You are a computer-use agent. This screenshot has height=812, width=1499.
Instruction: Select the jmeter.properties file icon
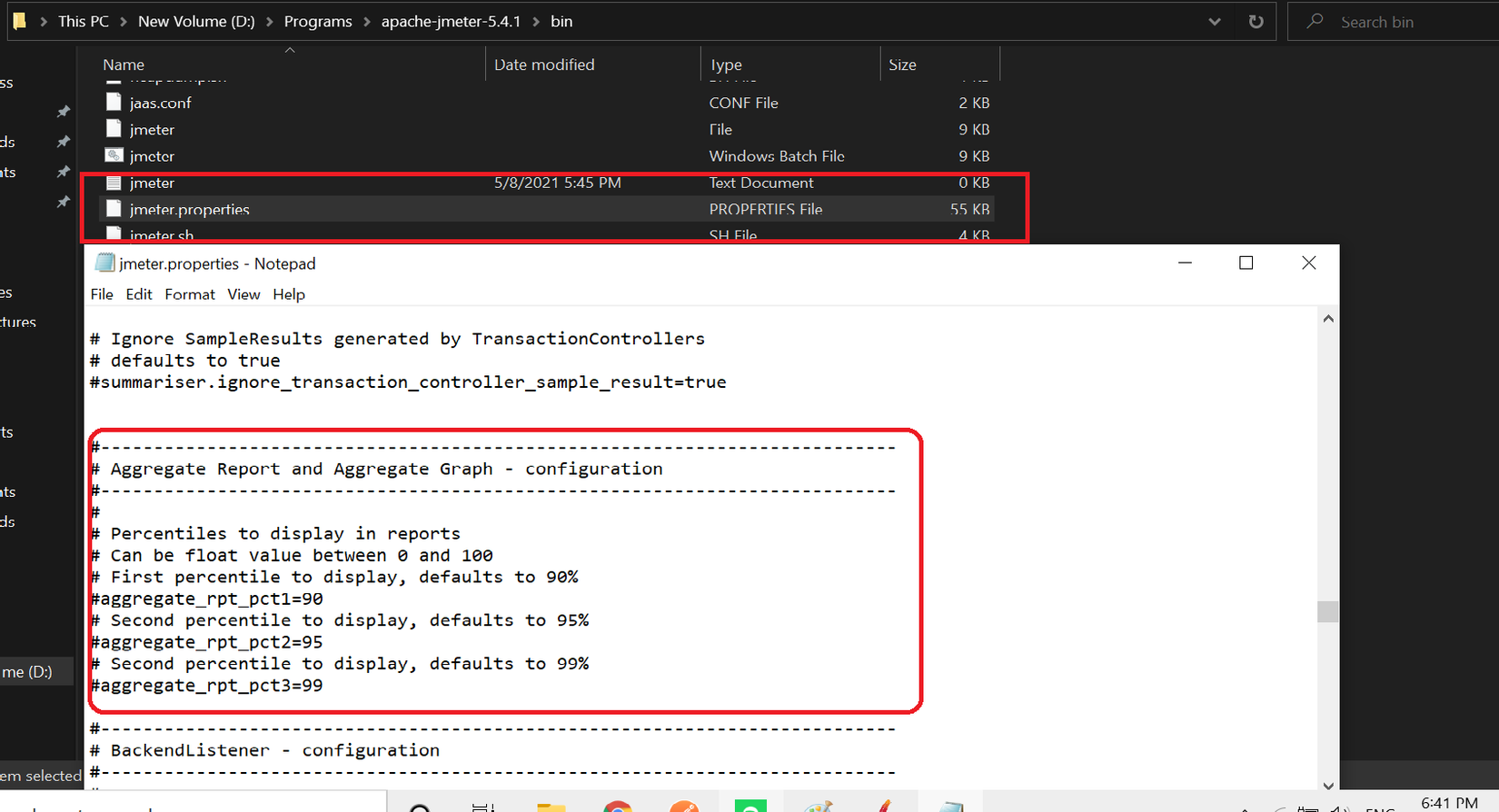pos(114,209)
